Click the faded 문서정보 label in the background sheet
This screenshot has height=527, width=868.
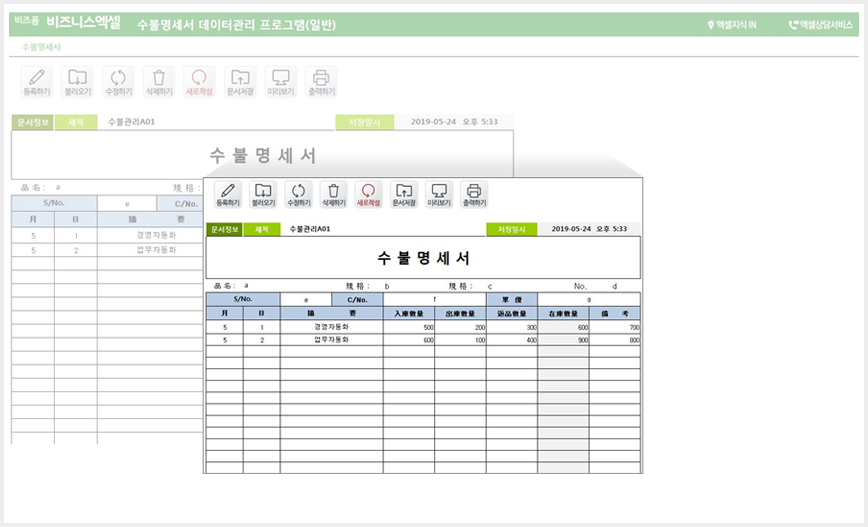(33, 122)
